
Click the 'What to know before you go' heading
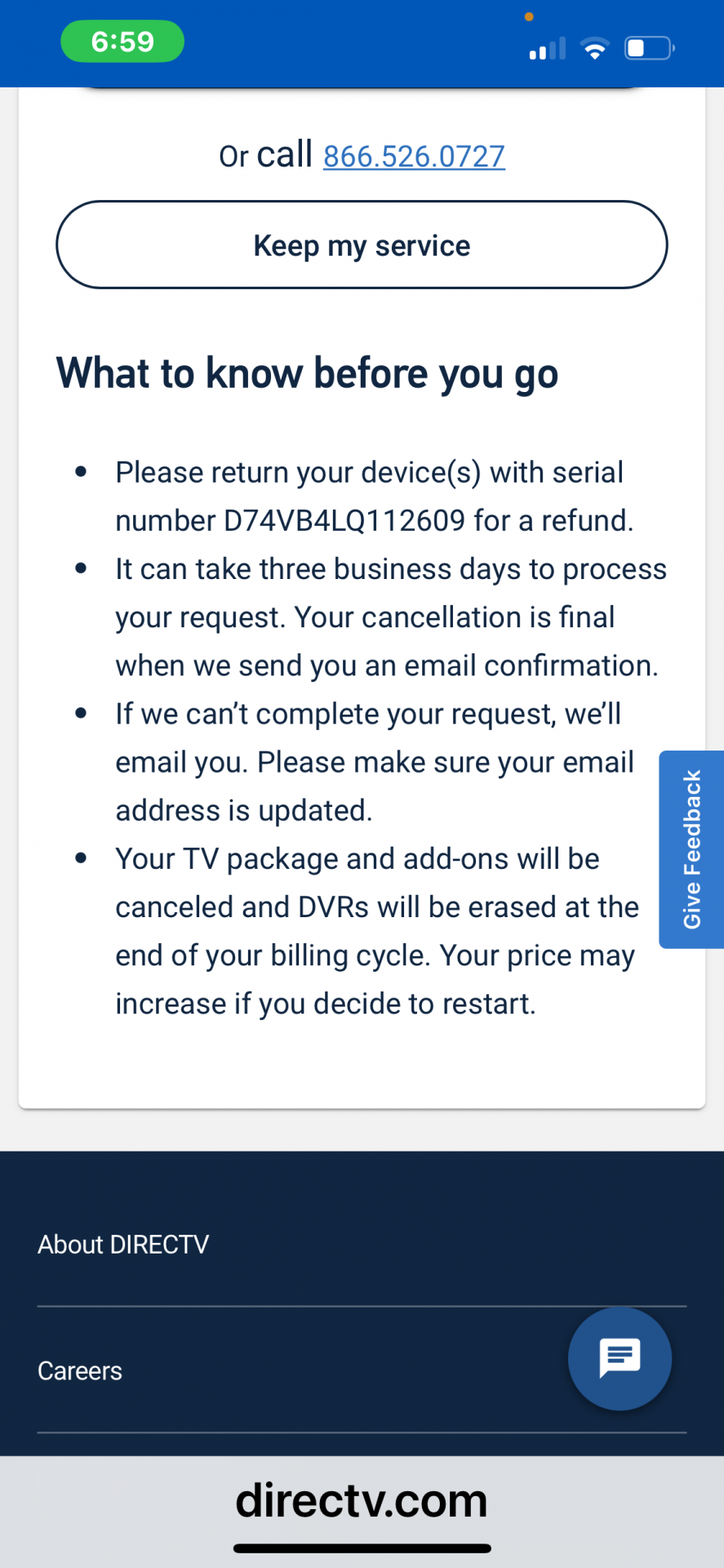[307, 374]
